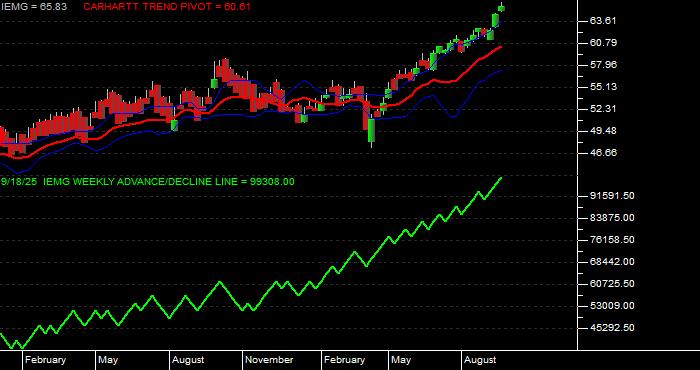Click the 57.96 price axis value

(604, 65)
